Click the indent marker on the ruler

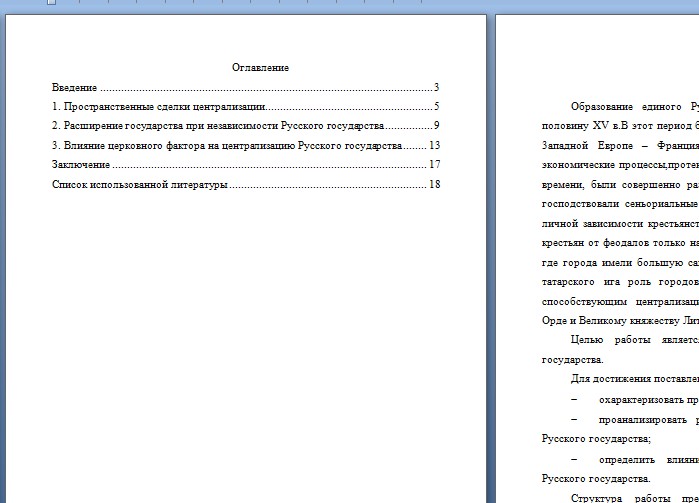tap(51, 3)
